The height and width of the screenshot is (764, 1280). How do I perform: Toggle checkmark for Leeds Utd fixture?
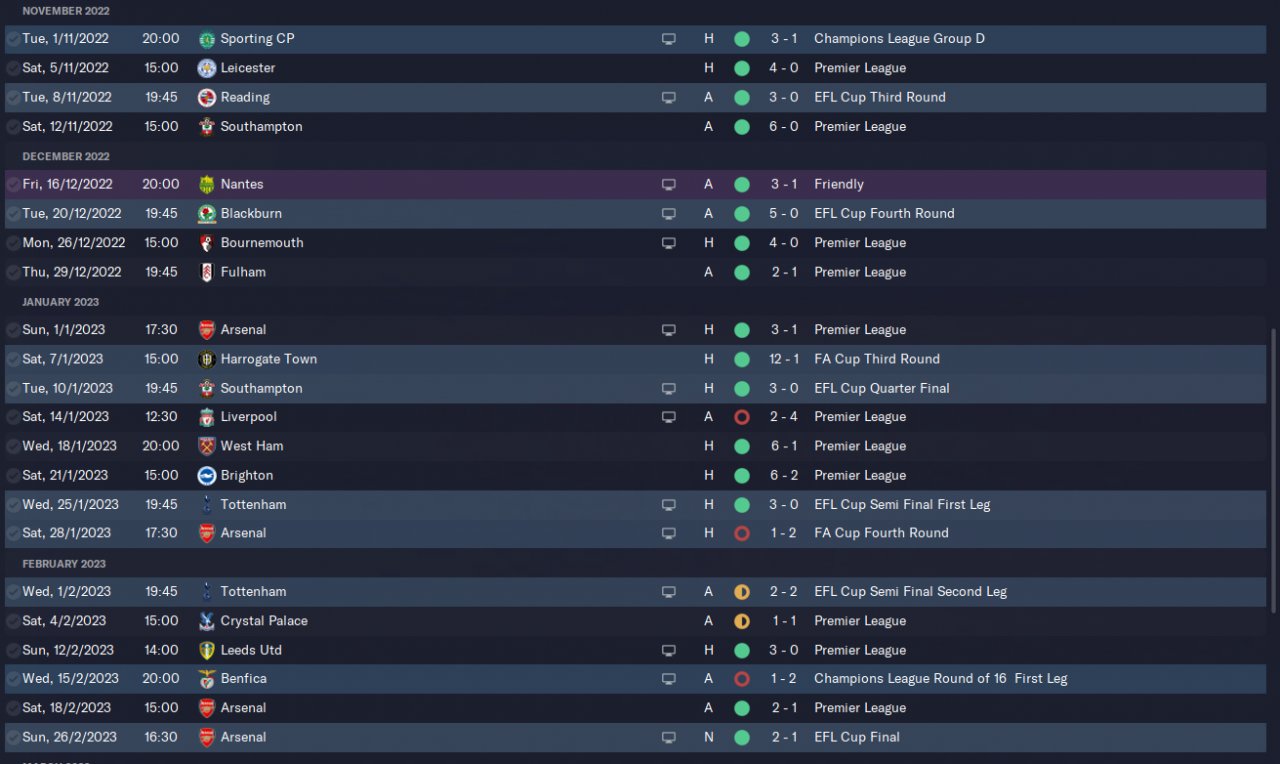[13, 650]
